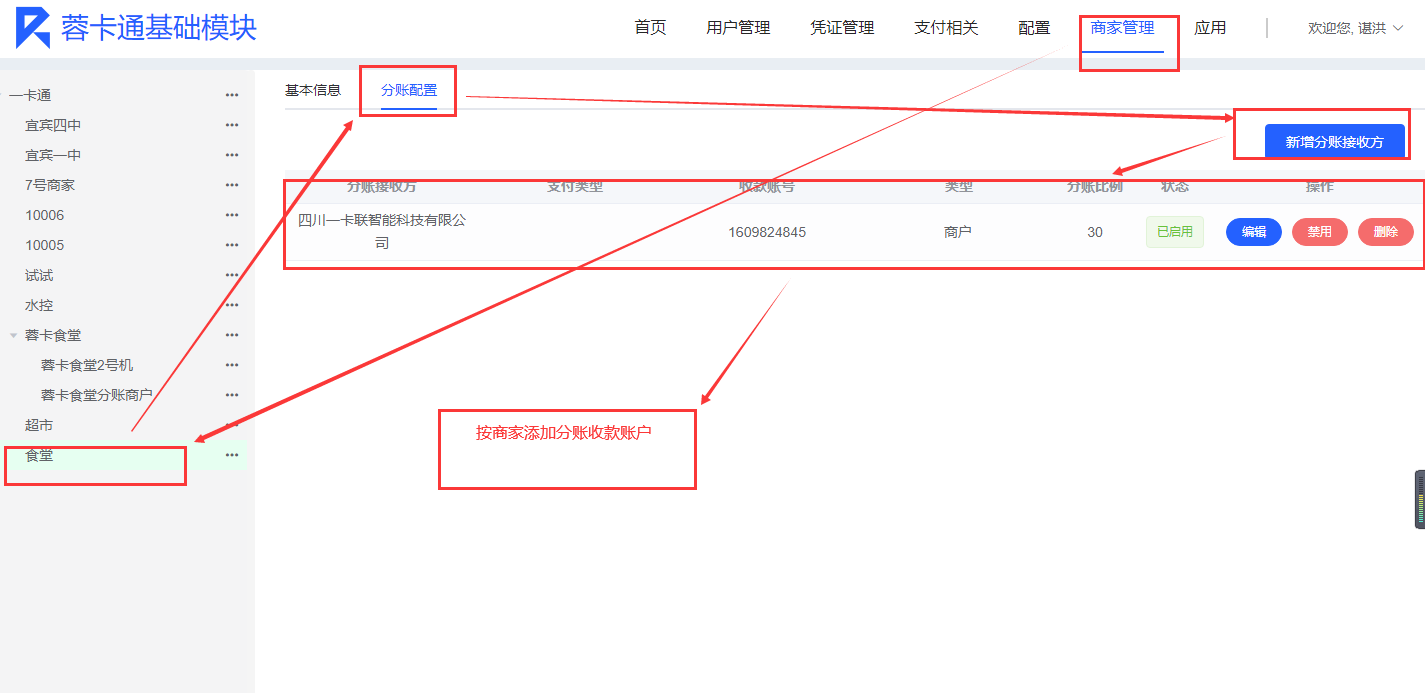Viewport: 1425px width, 693px height.
Task: Disable the 四川一卡联 split receiver
Action: click(1319, 232)
